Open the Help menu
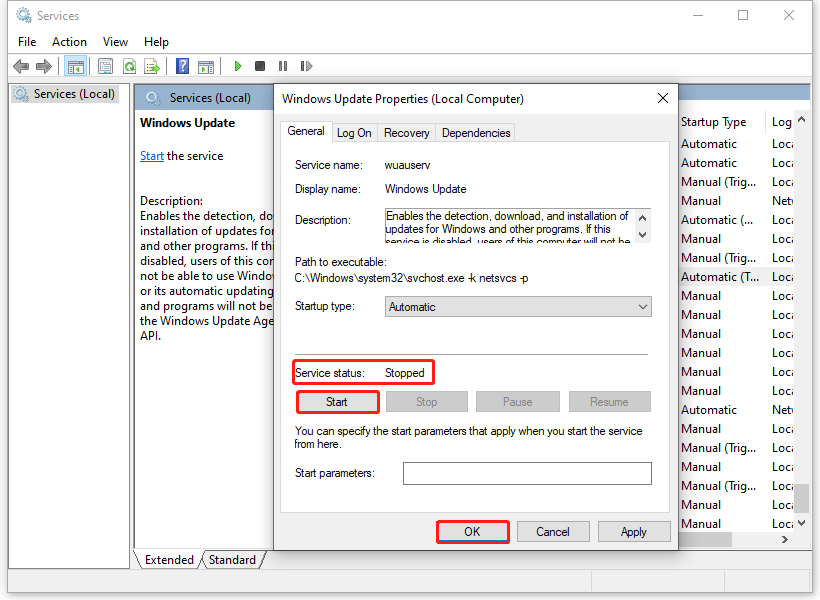This screenshot has width=820, height=600. click(156, 42)
